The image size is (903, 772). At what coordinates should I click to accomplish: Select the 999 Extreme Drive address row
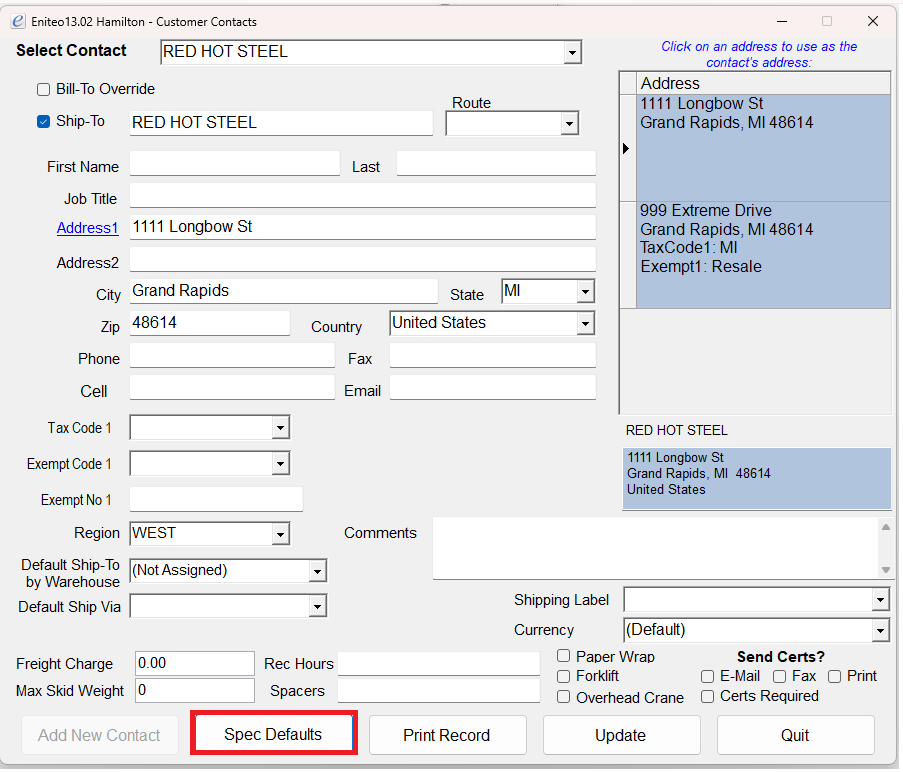pos(763,255)
